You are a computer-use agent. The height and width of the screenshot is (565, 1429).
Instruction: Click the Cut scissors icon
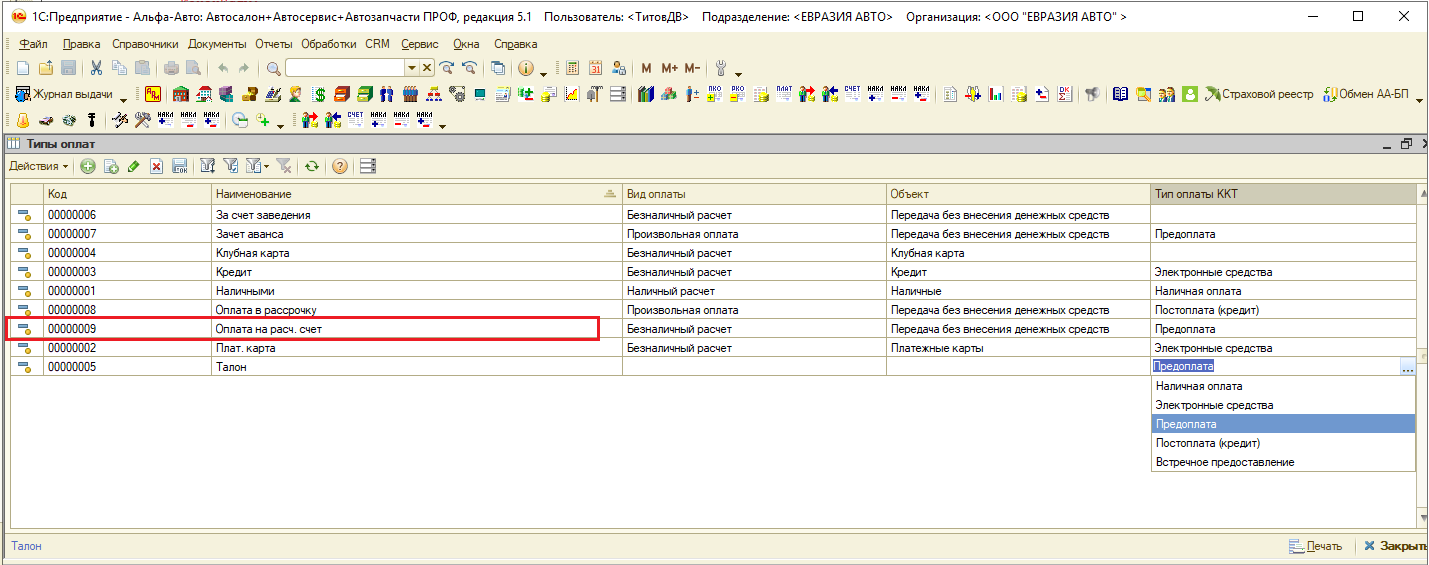(x=97, y=68)
